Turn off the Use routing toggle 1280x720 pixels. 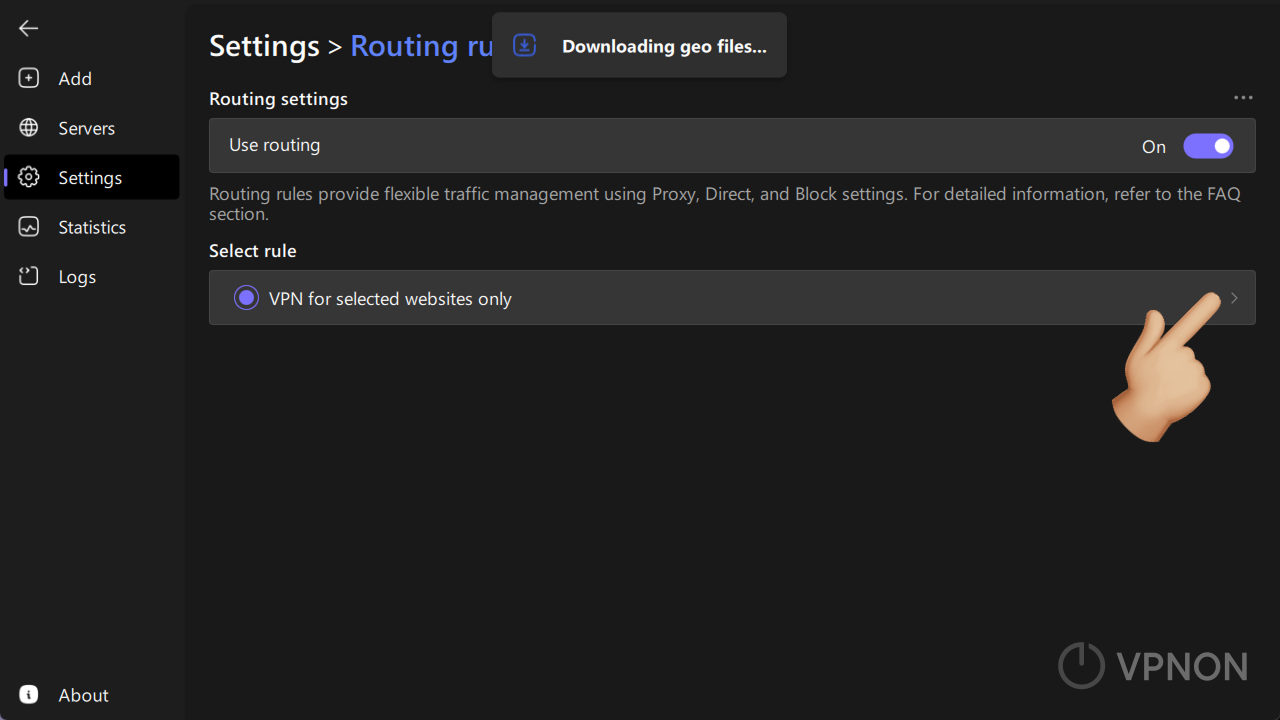1208,146
